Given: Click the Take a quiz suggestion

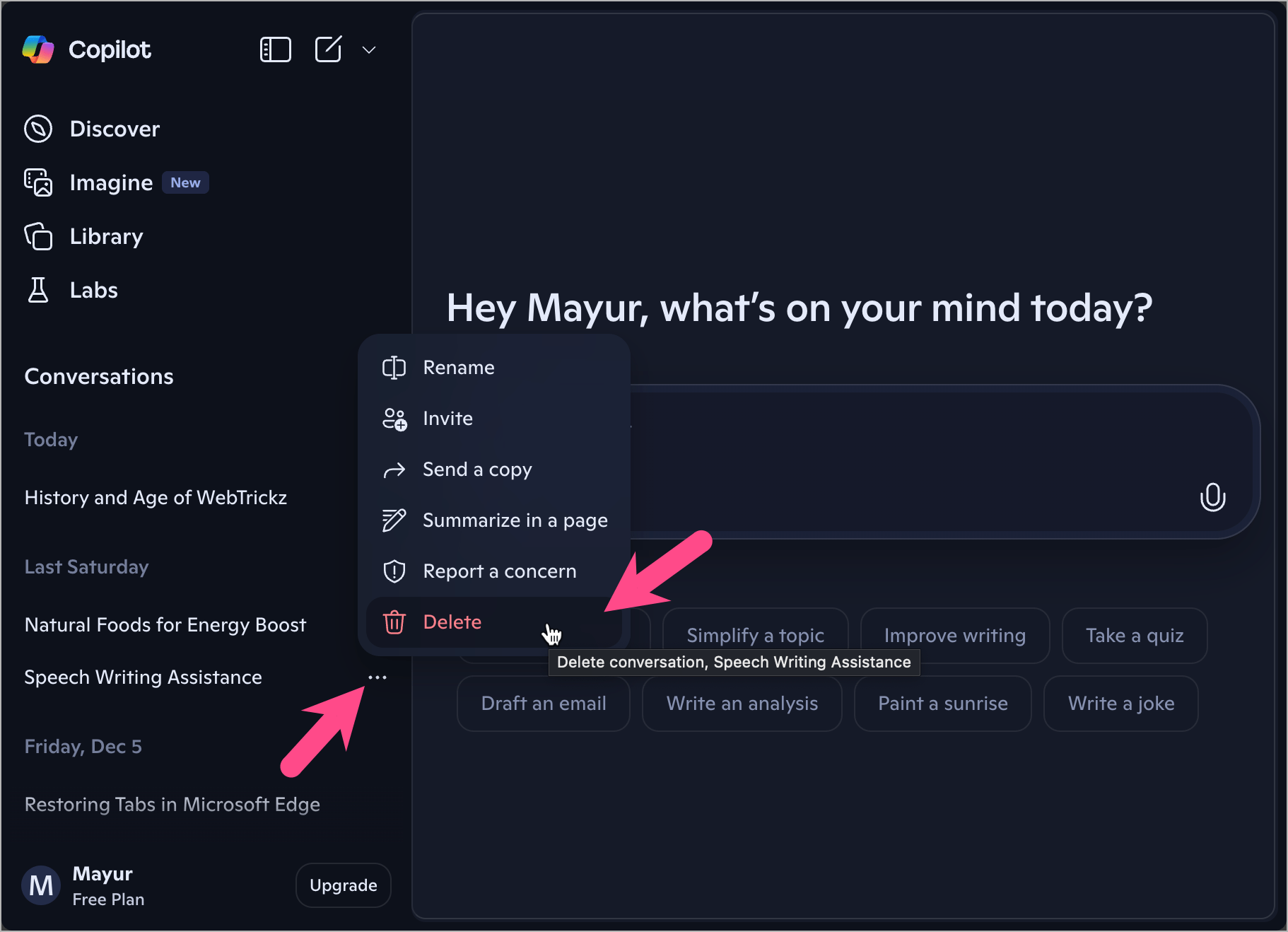Looking at the screenshot, I should [x=1134, y=636].
